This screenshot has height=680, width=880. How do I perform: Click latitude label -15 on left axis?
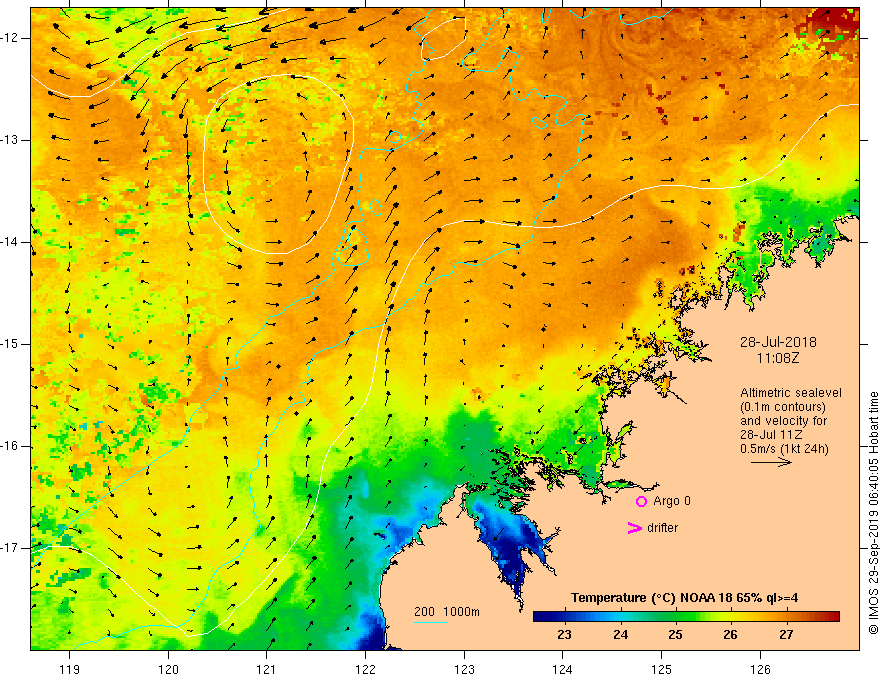pos(10,344)
